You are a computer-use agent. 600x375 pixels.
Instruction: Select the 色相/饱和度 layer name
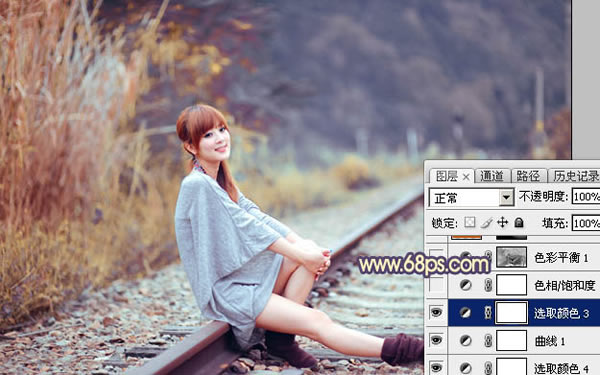(x=565, y=285)
